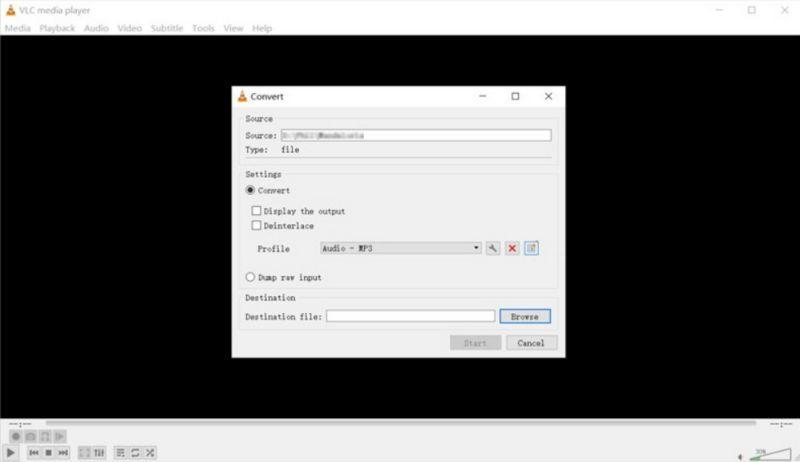The width and height of the screenshot is (800, 462).
Task: Skip to next media track
Action: point(63,452)
